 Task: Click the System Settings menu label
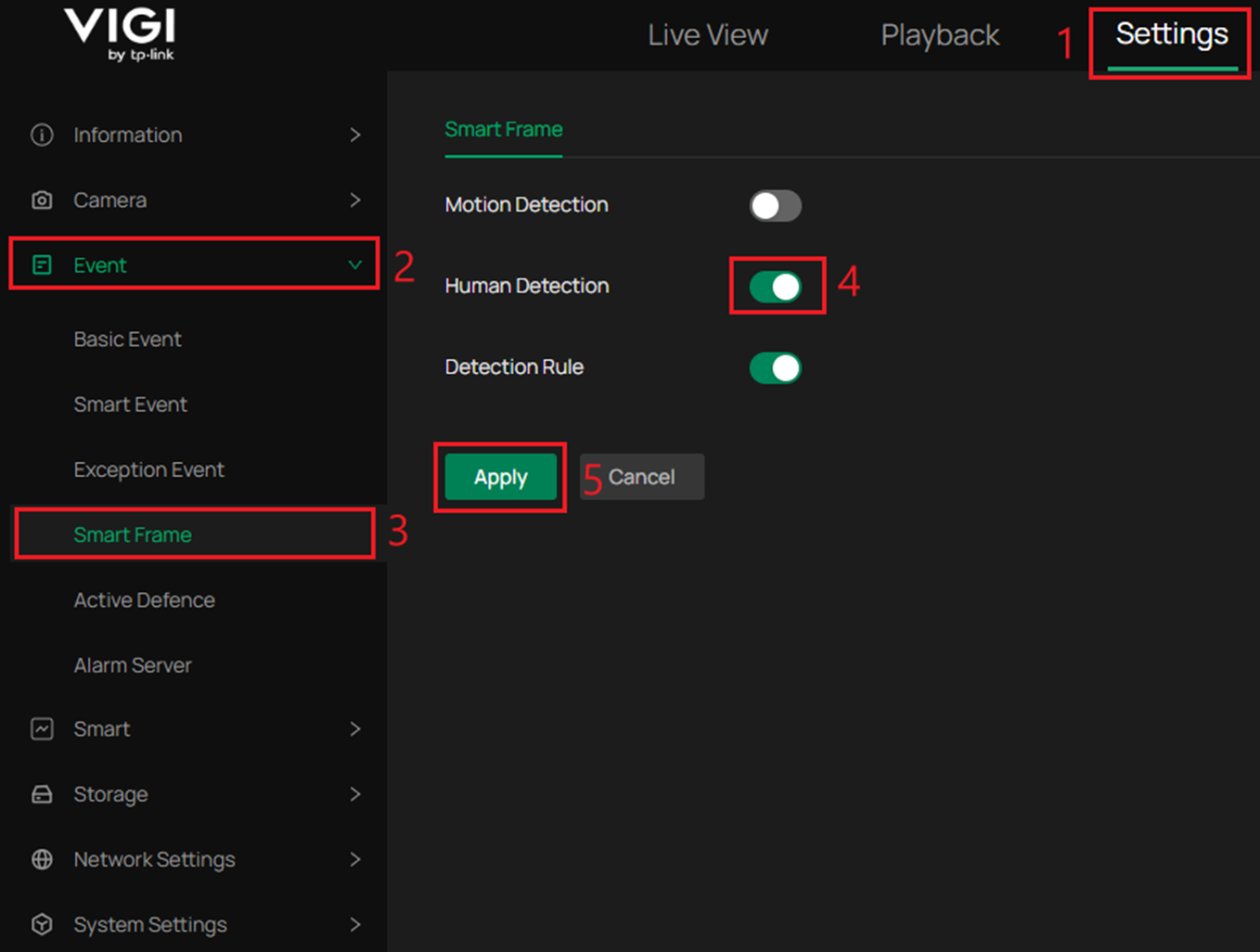[150, 925]
